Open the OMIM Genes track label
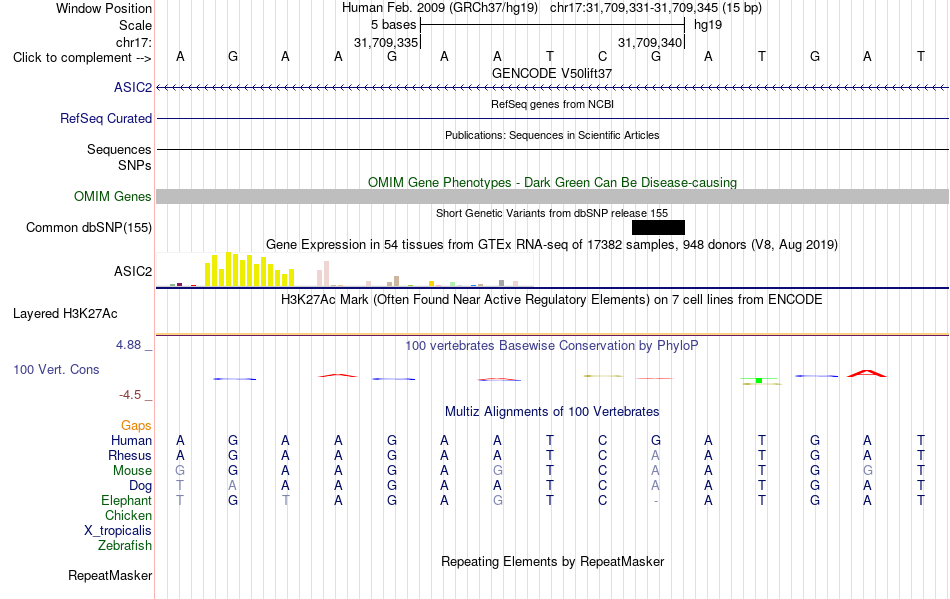Image resolution: width=950 pixels, height=599 pixels. click(x=112, y=197)
